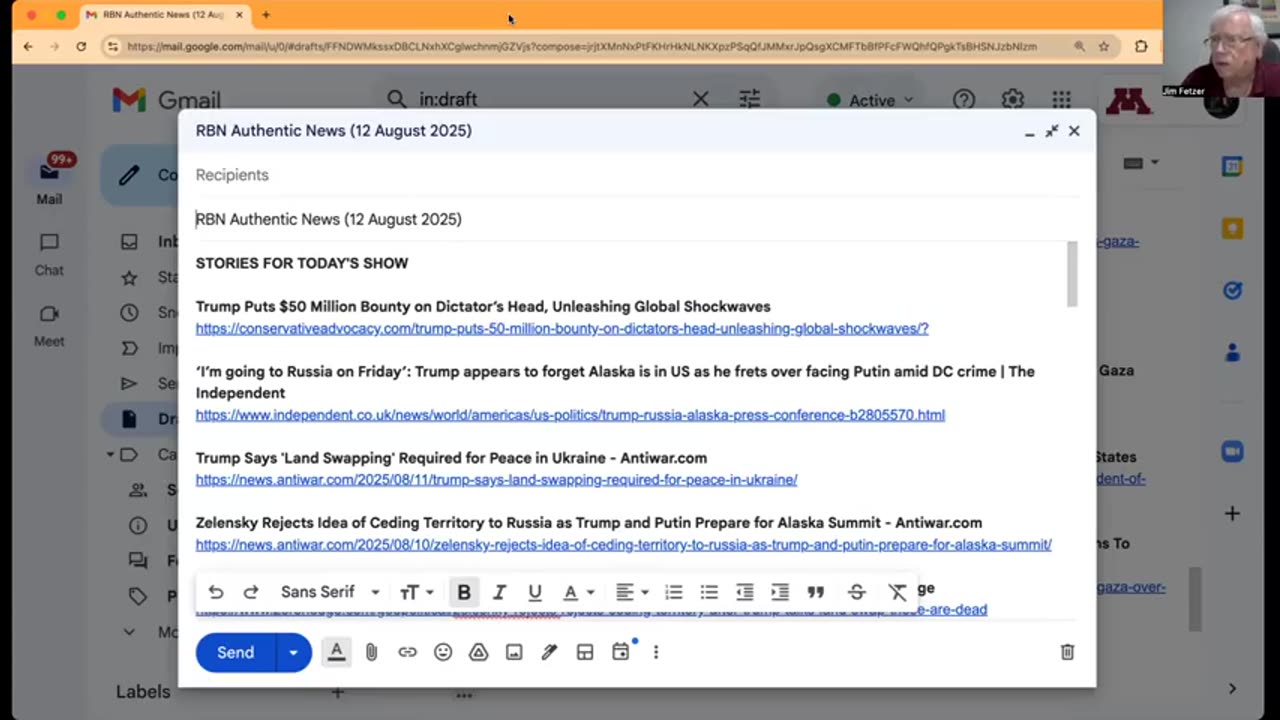Open the independent.co.uk Trump Russia Alaska link
The width and height of the screenshot is (1280, 720).
570,414
